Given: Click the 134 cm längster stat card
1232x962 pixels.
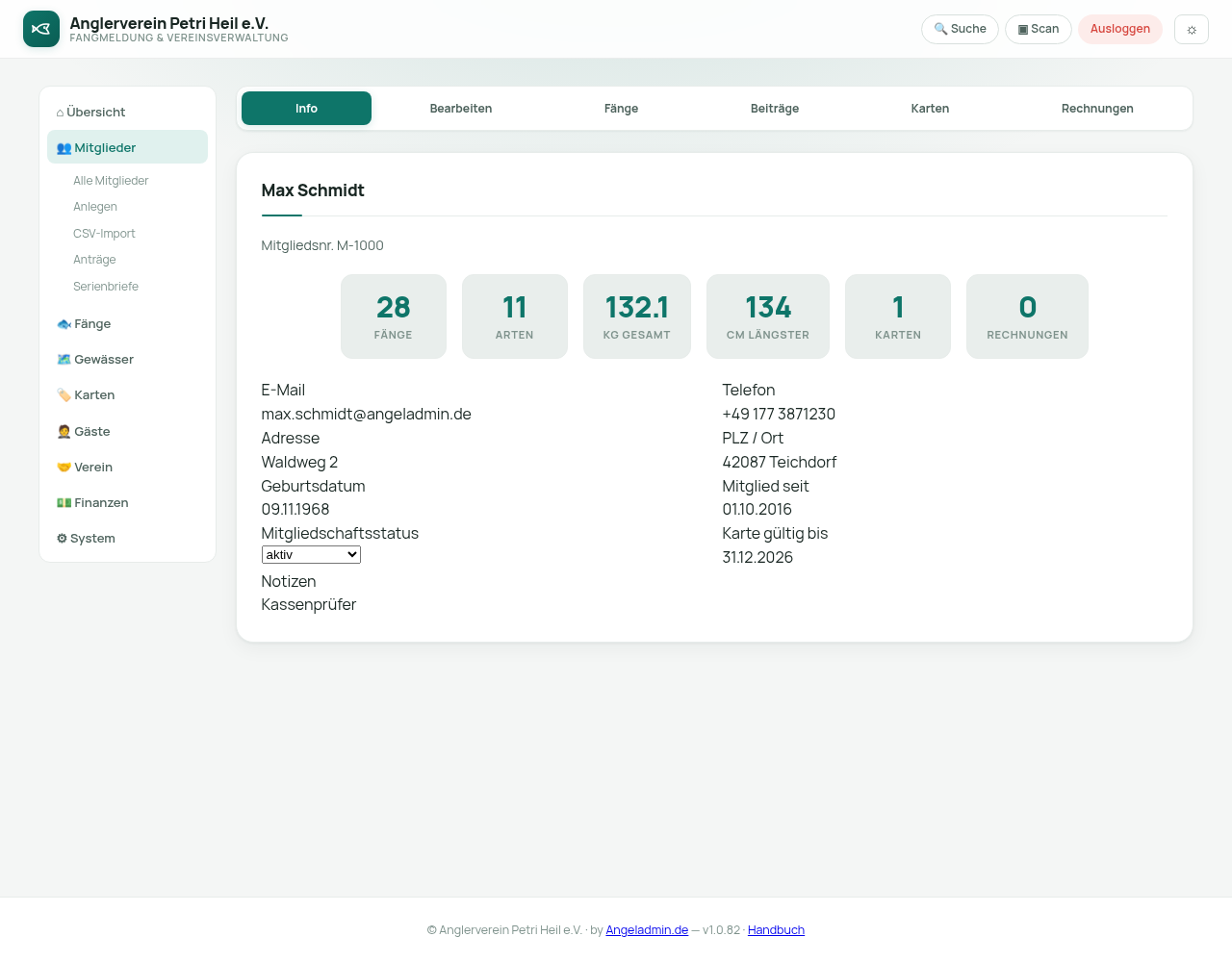Looking at the screenshot, I should [x=768, y=316].
